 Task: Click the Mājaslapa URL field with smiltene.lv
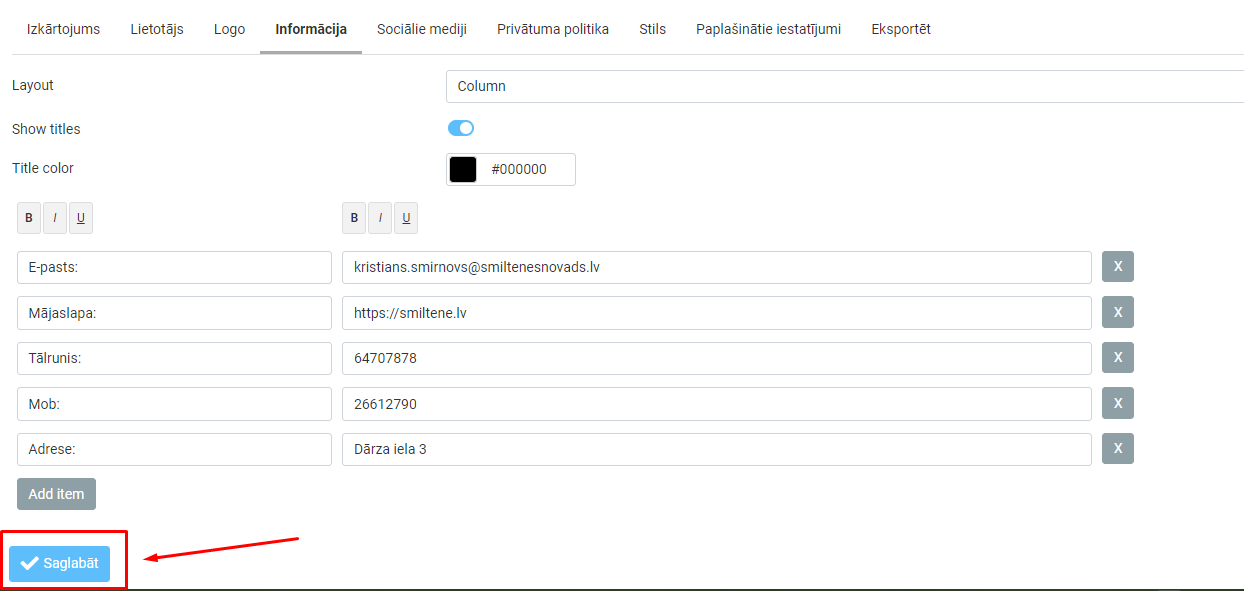[x=716, y=313]
